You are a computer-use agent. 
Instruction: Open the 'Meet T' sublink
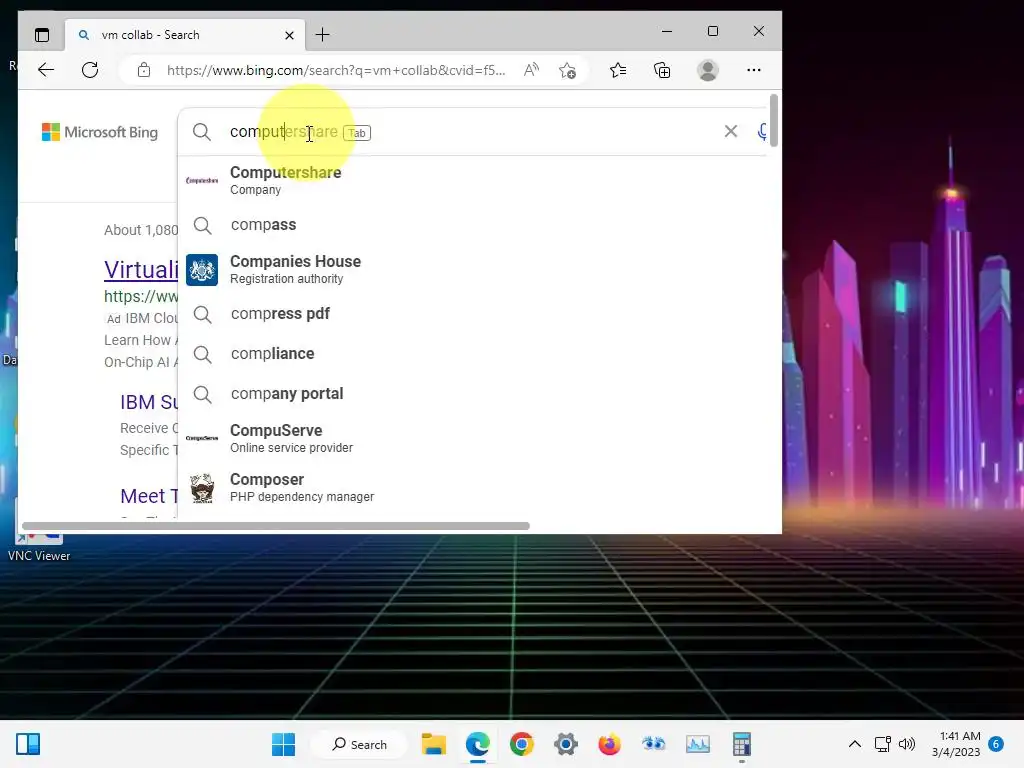[149, 496]
